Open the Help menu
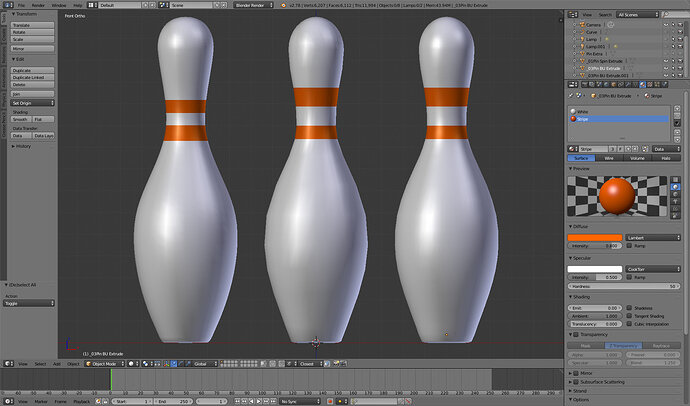 [77, 5]
